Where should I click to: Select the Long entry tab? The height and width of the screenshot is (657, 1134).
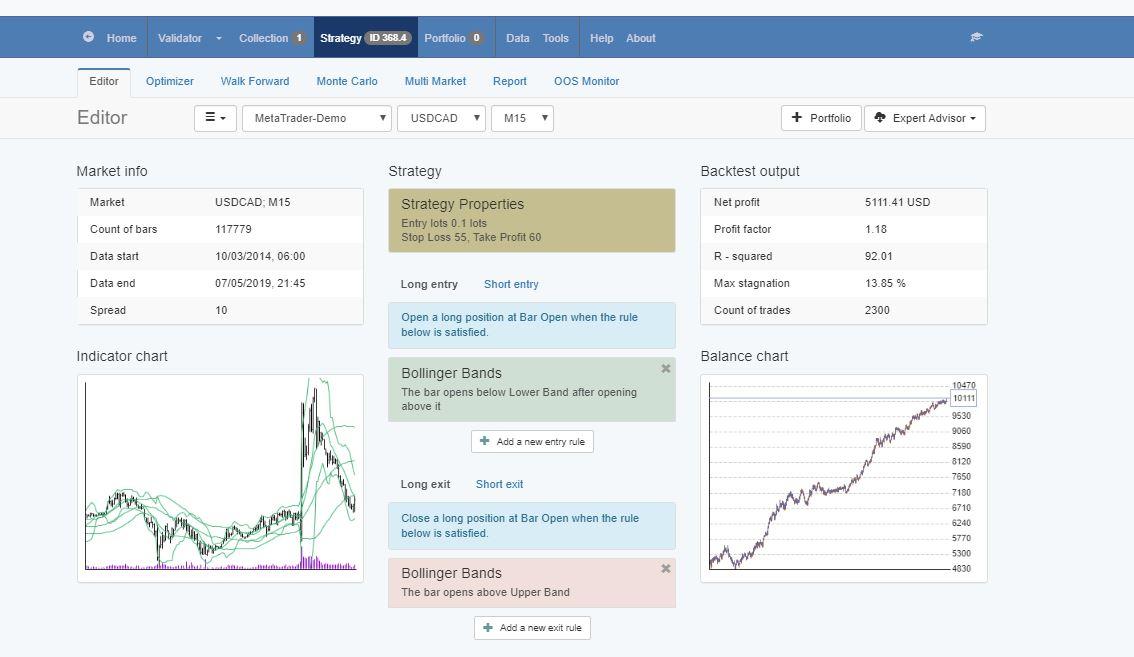[x=429, y=284]
